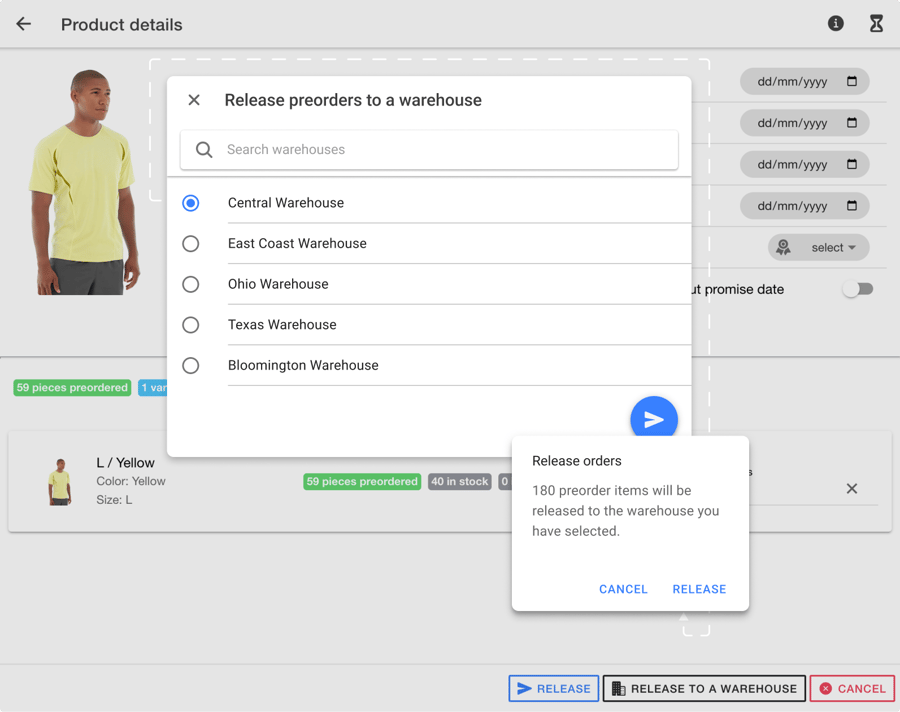
Task: Click the L / Yellow variant thumbnail
Action: click(60, 482)
